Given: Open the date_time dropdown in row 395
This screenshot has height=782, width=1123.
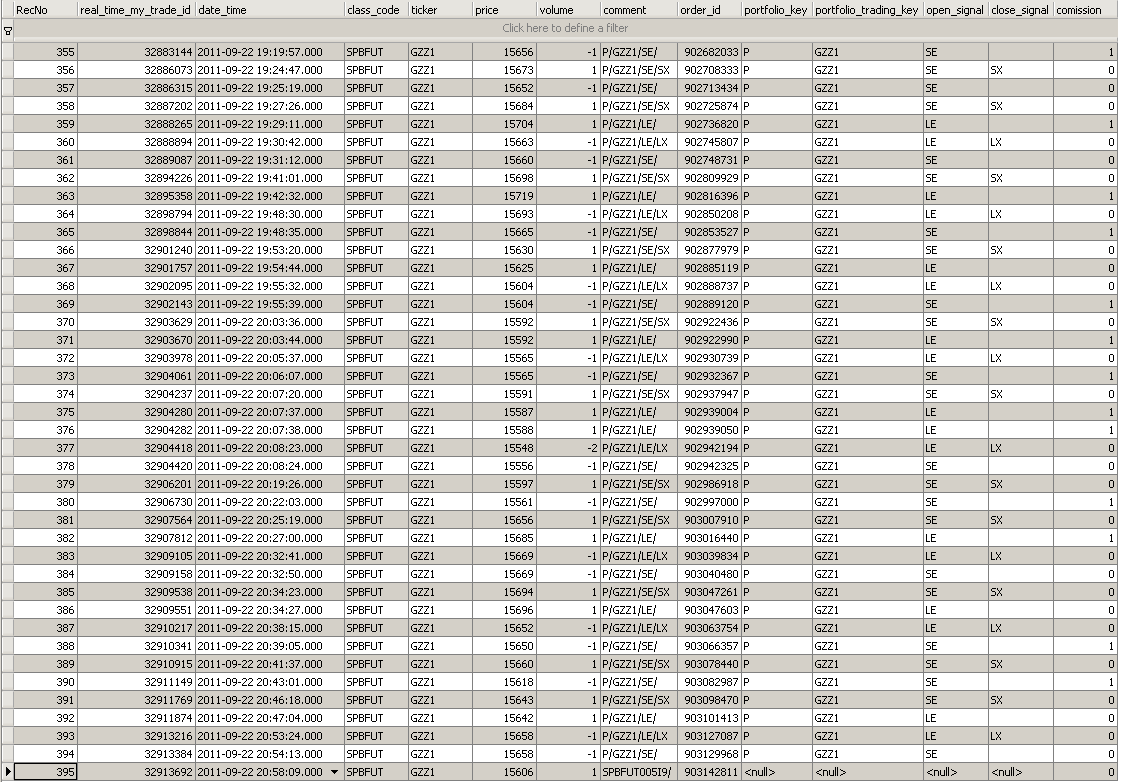Looking at the screenshot, I should tap(334, 772).
